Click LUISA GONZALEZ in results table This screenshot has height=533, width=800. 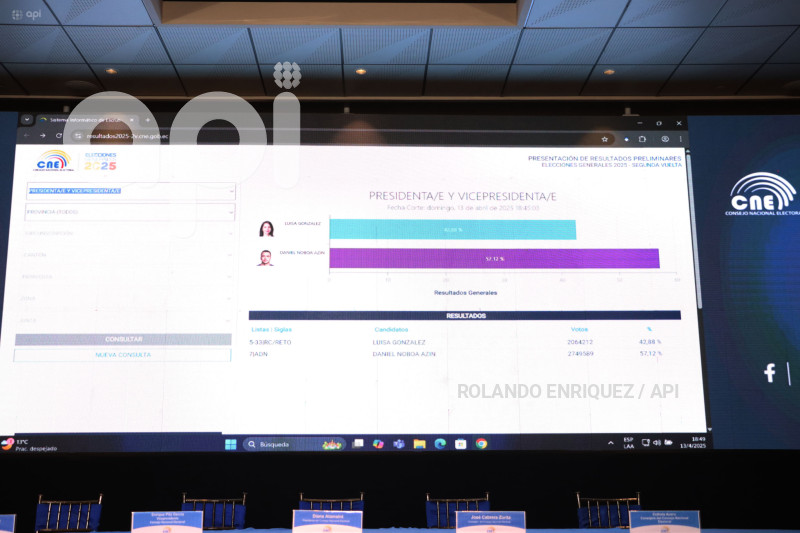pyautogui.click(x=399, y=342)
